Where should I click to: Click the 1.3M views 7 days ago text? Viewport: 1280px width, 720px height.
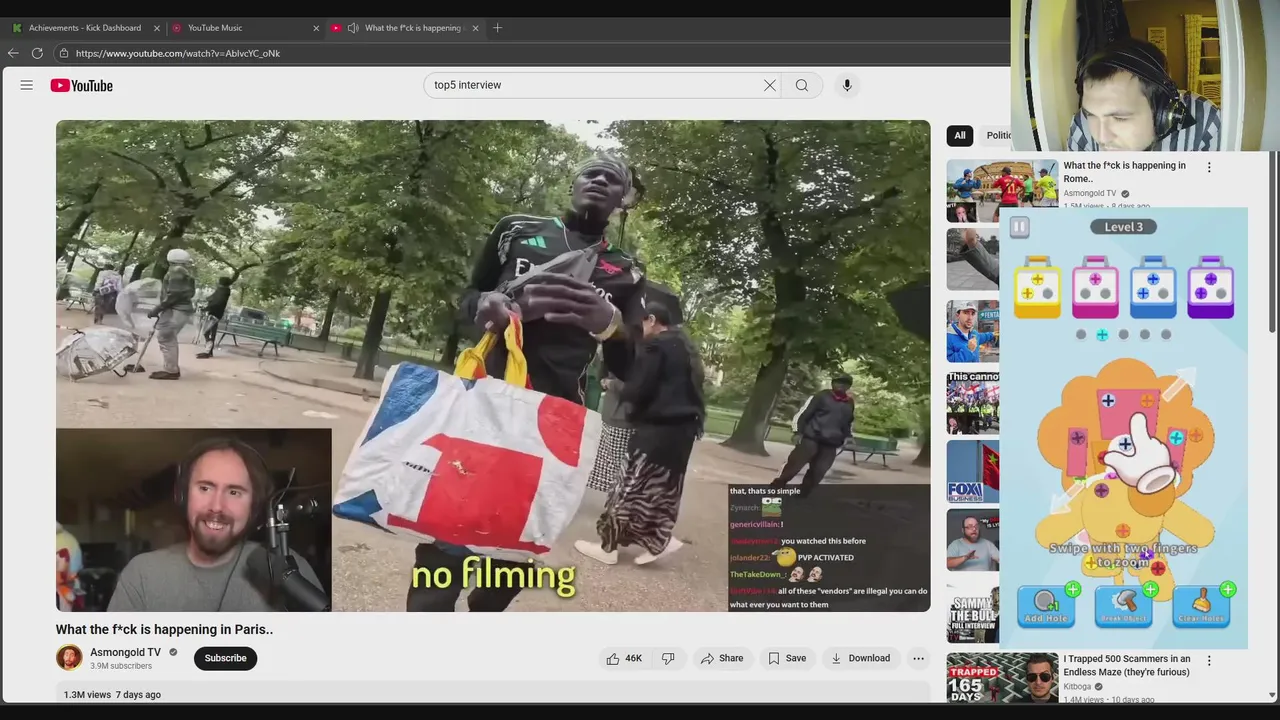tap(112, 695)
